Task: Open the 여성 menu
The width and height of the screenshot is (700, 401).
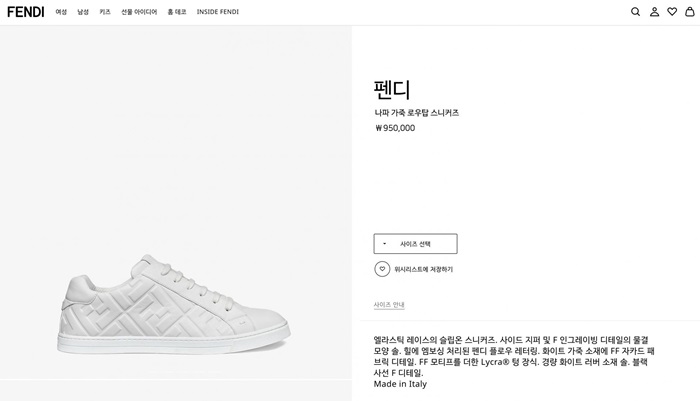Action: (61, 12)
